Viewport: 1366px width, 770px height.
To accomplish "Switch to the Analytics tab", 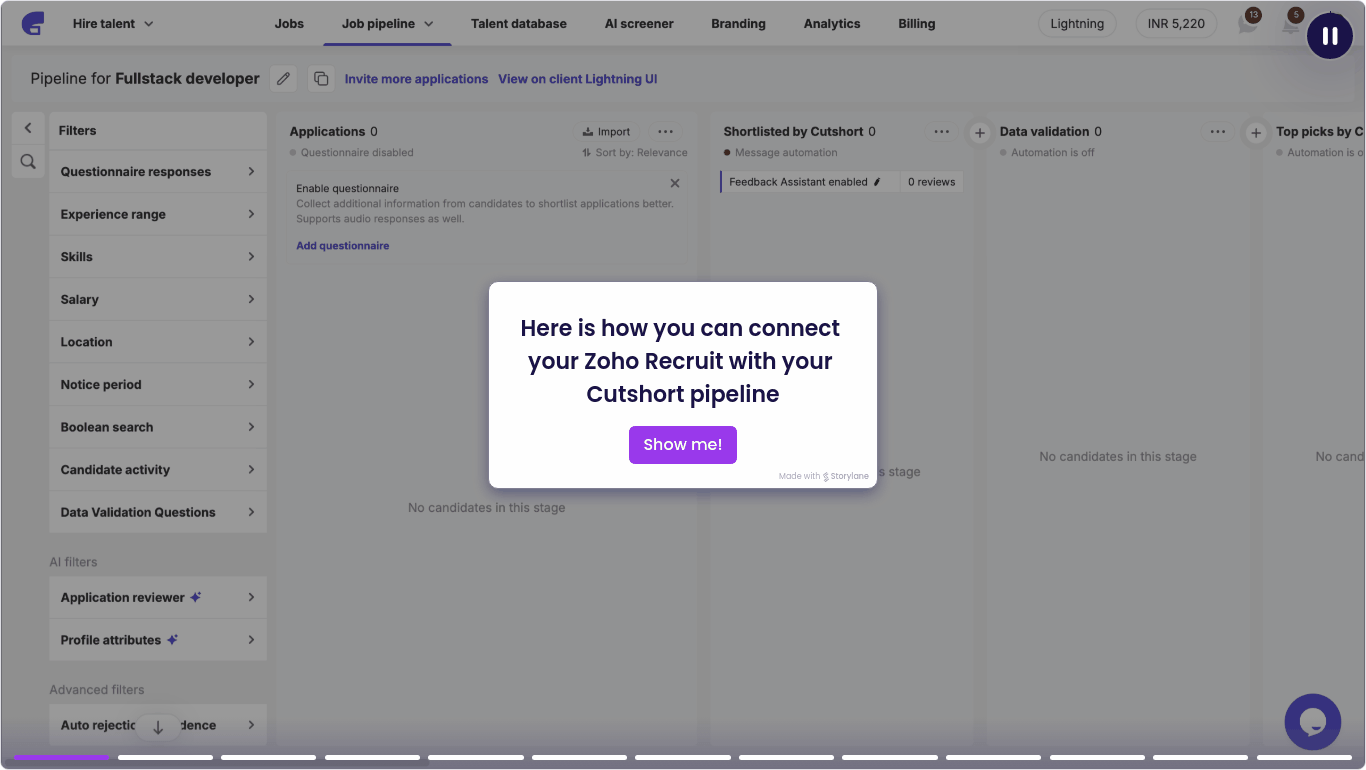I will 832,23.
